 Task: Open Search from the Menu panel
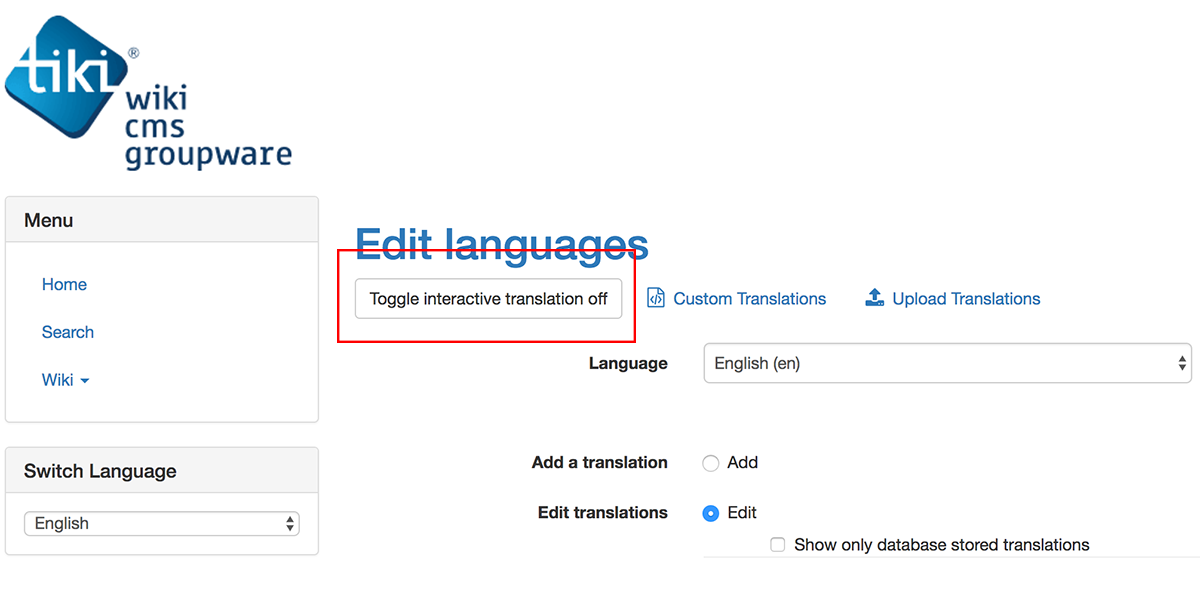pos(68,332)
